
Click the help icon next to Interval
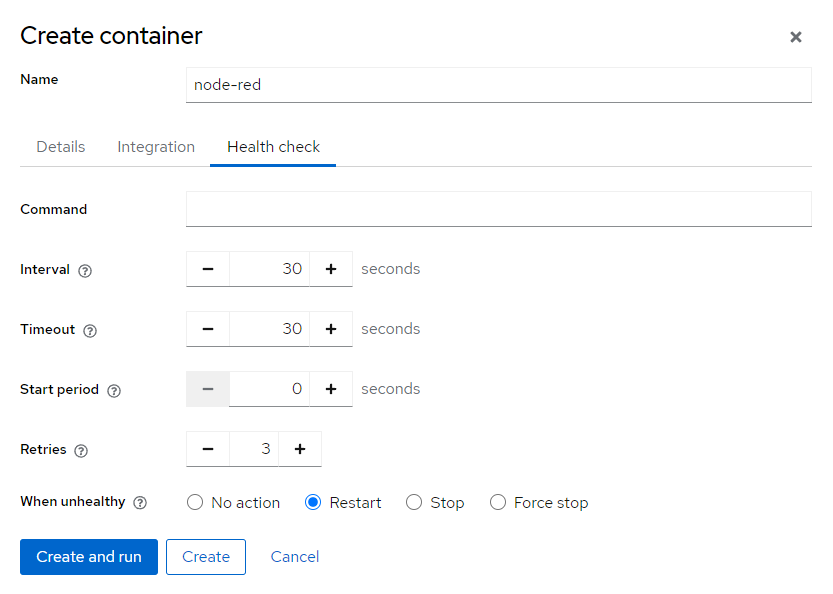coord(85,271)
